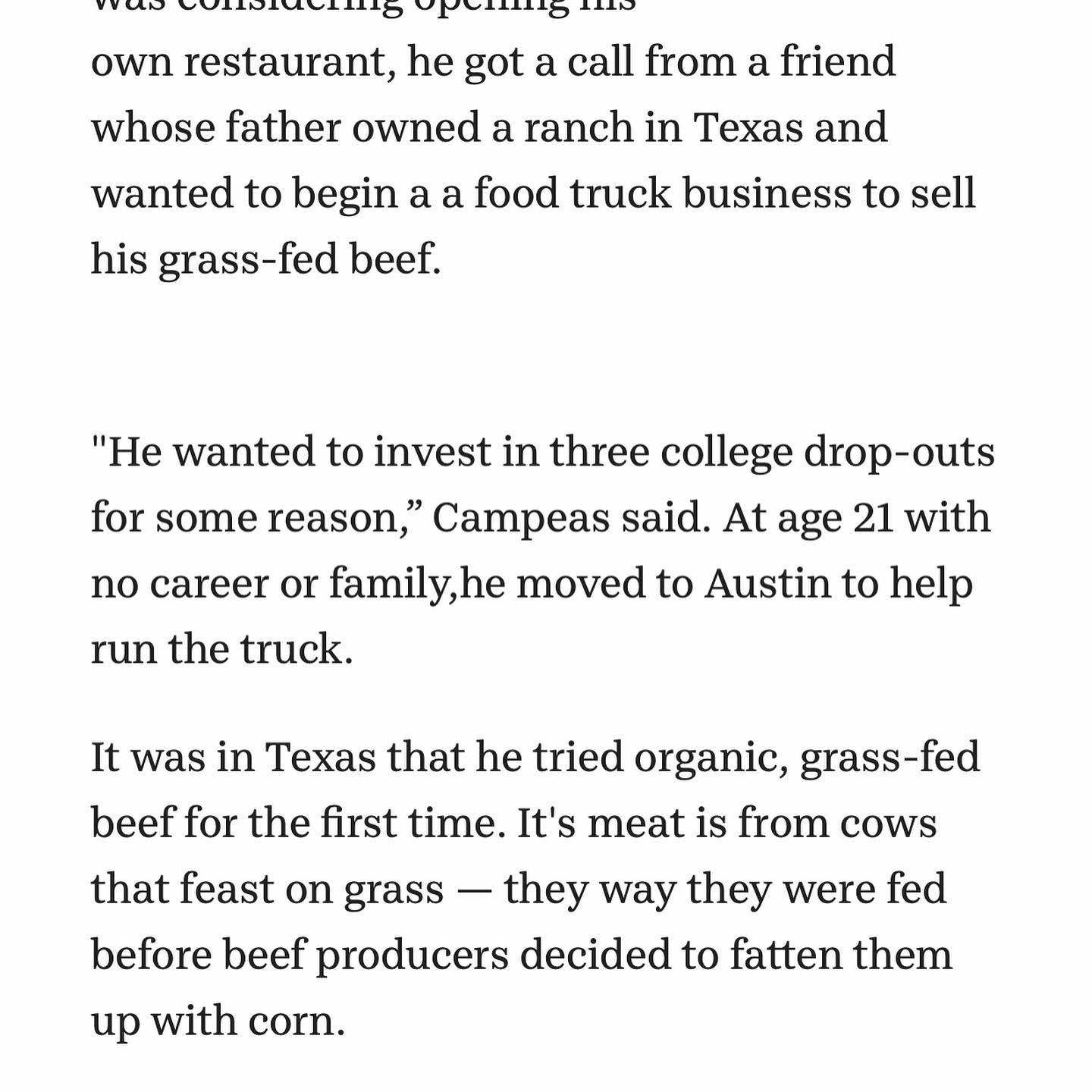Click the words "whose father owned a ranch"
The image size is (1092, 1092).
[x=362, y=127]
